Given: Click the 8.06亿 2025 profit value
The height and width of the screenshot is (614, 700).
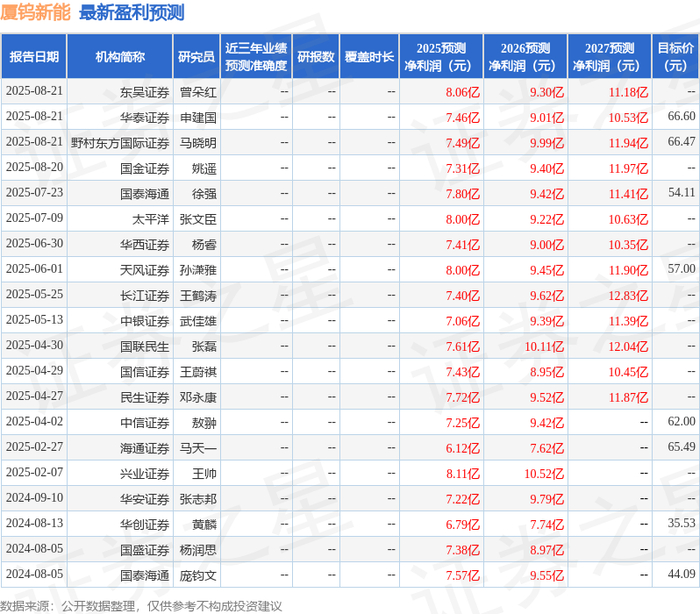Looking at the screenshot, I should pyautogui.click(x=462, y=92).
